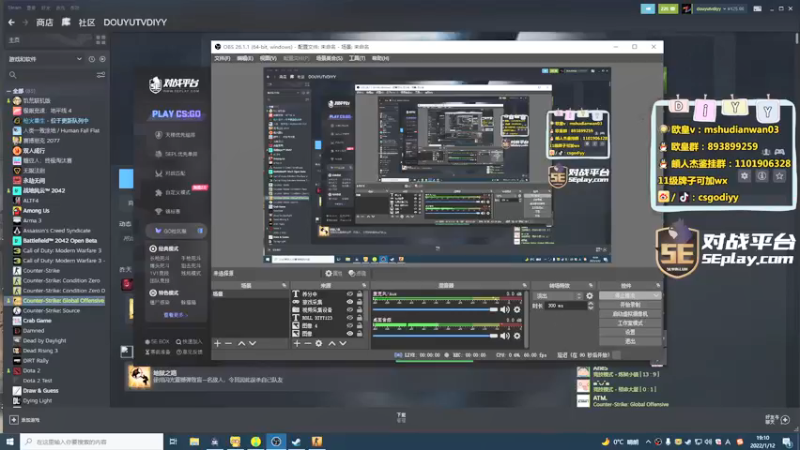Add a new scene in OBS Scenes panel
This screenshot has width=800, height=450.
[218, 343]
